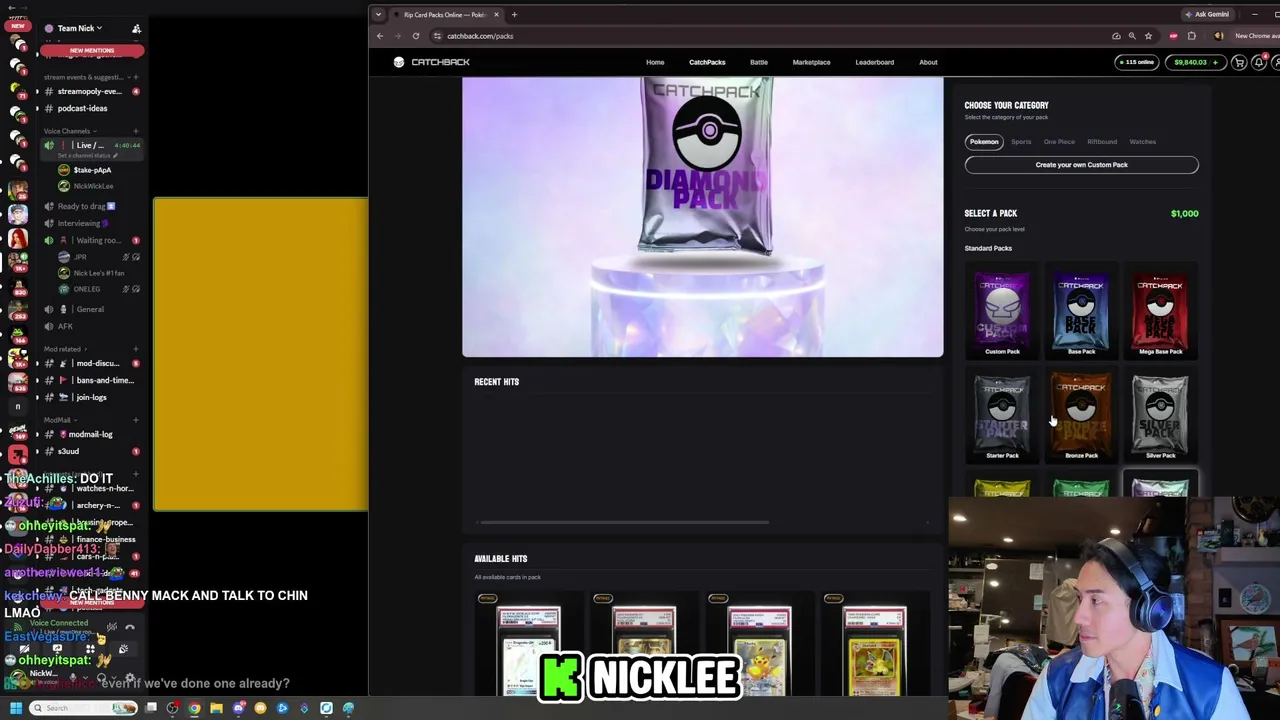Open a new Chrome tab

point(514,15)
